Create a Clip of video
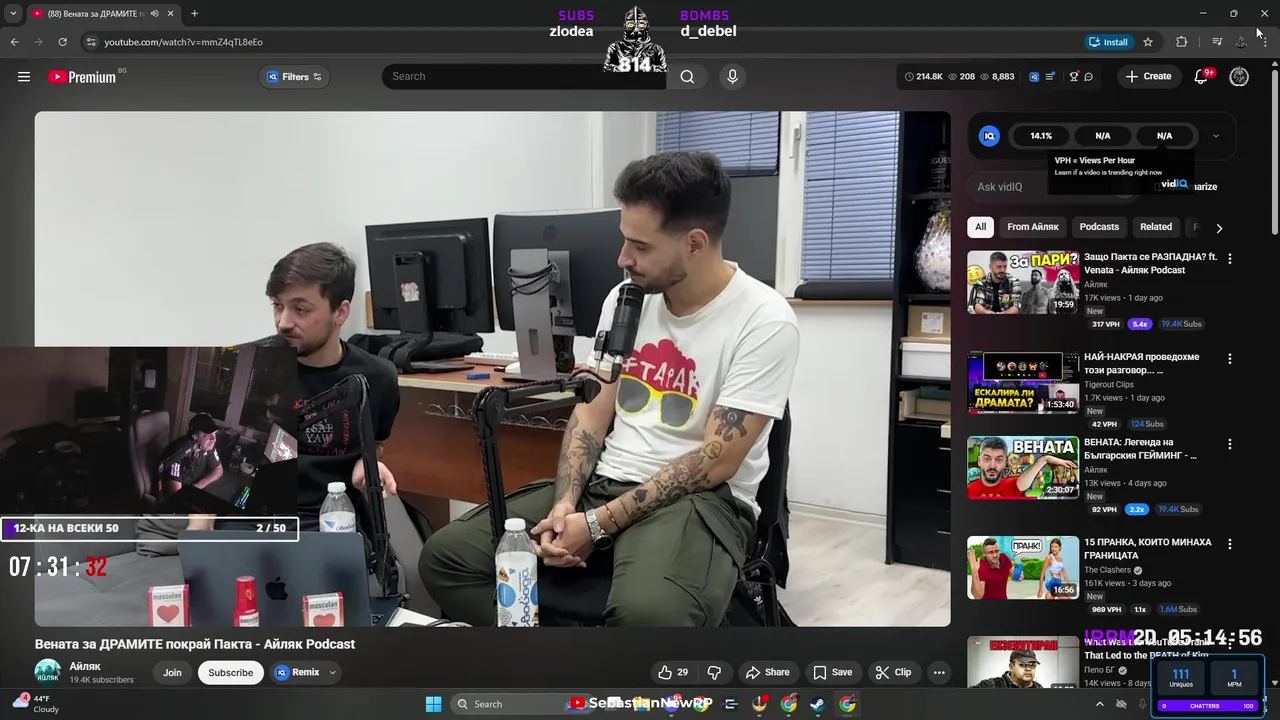This screenshot has width=1280, height=720. (x=892, y=672)
